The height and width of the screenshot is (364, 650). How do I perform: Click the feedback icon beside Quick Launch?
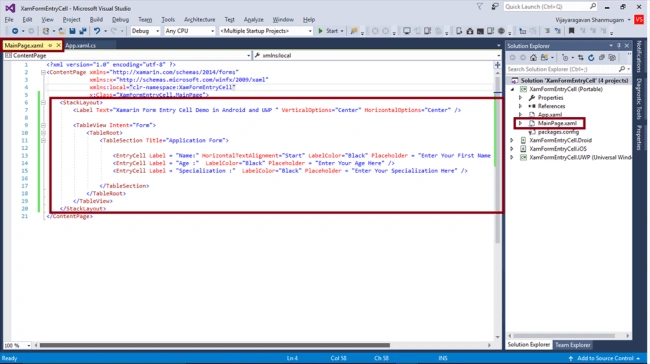click(495, 7)
